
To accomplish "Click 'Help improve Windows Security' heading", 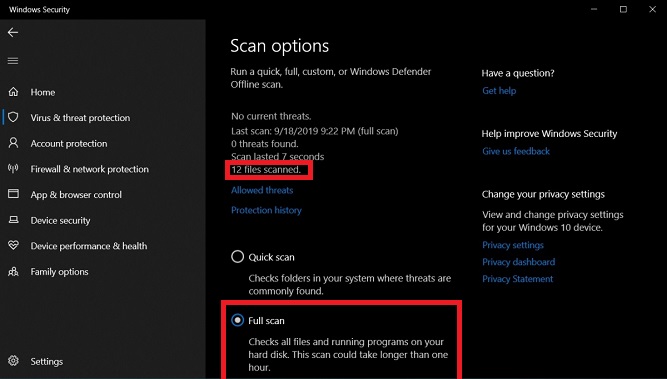I will tap(549, 134).
